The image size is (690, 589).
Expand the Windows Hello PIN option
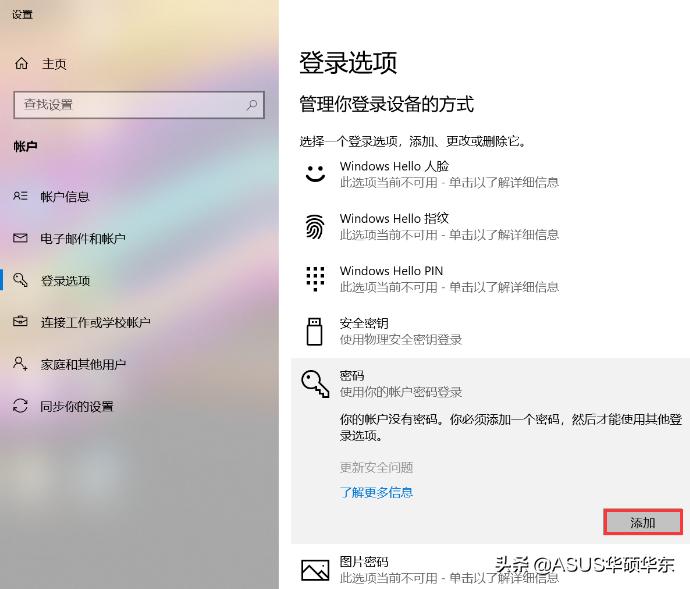pyautogui.click(x=490, y=279)
